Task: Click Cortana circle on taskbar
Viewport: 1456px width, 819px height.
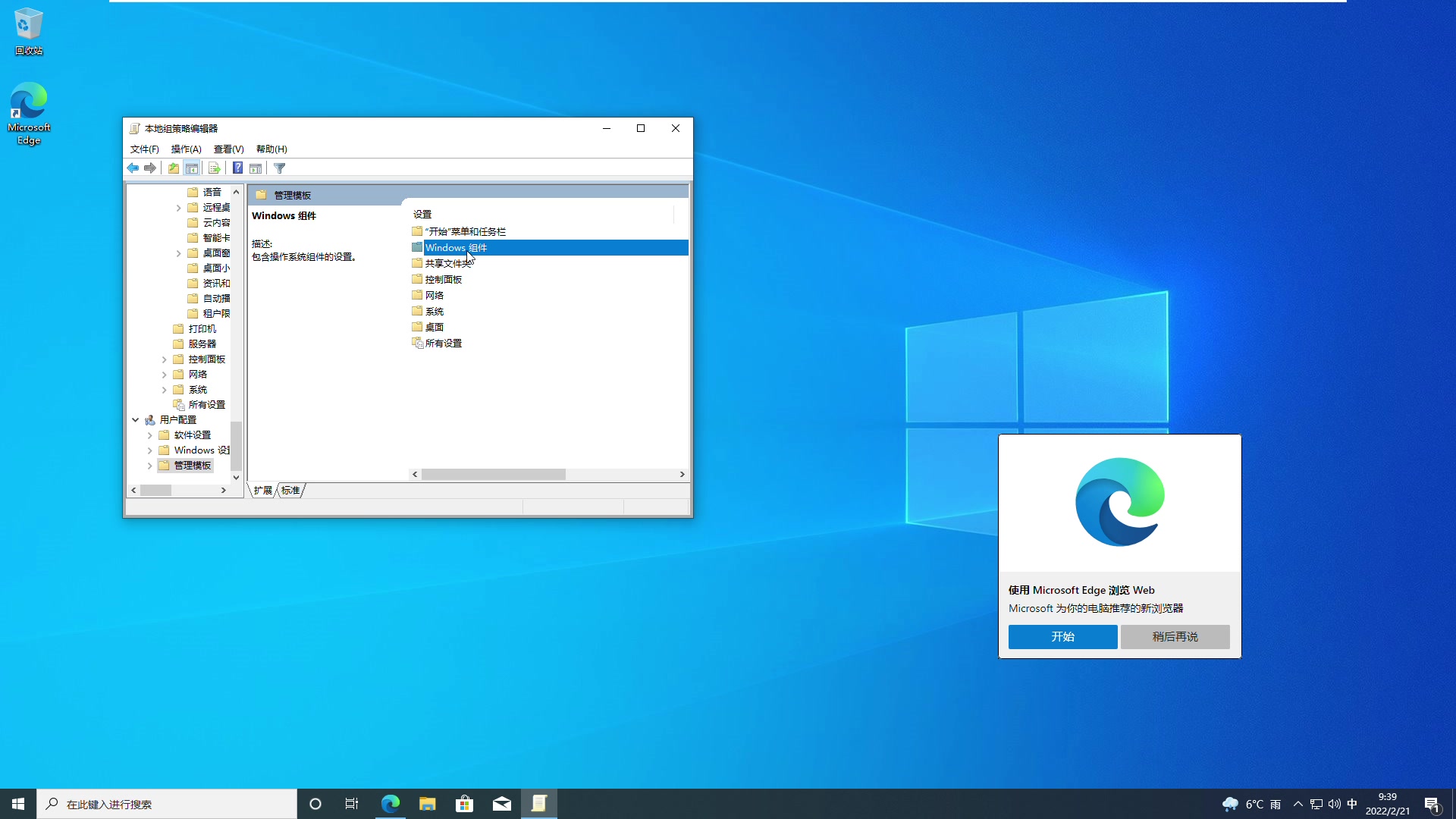Action: pos(315,804)
